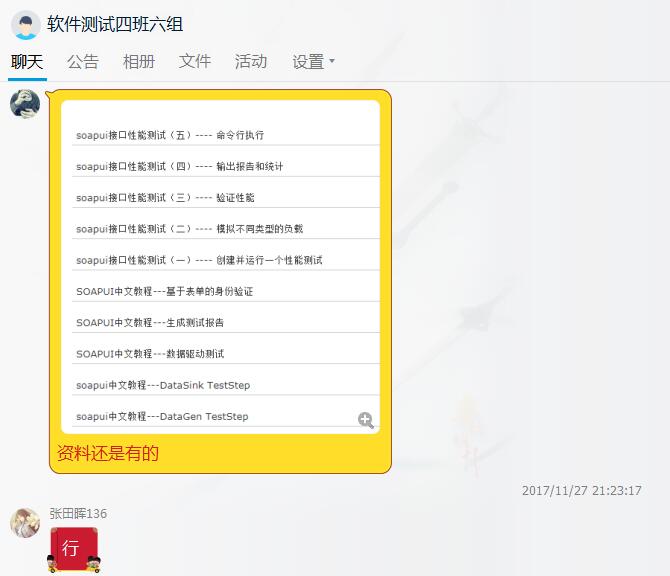Click row soapui中文教程---DataSink TestStep
Screen dimensions: 670x576
(226, 385)
